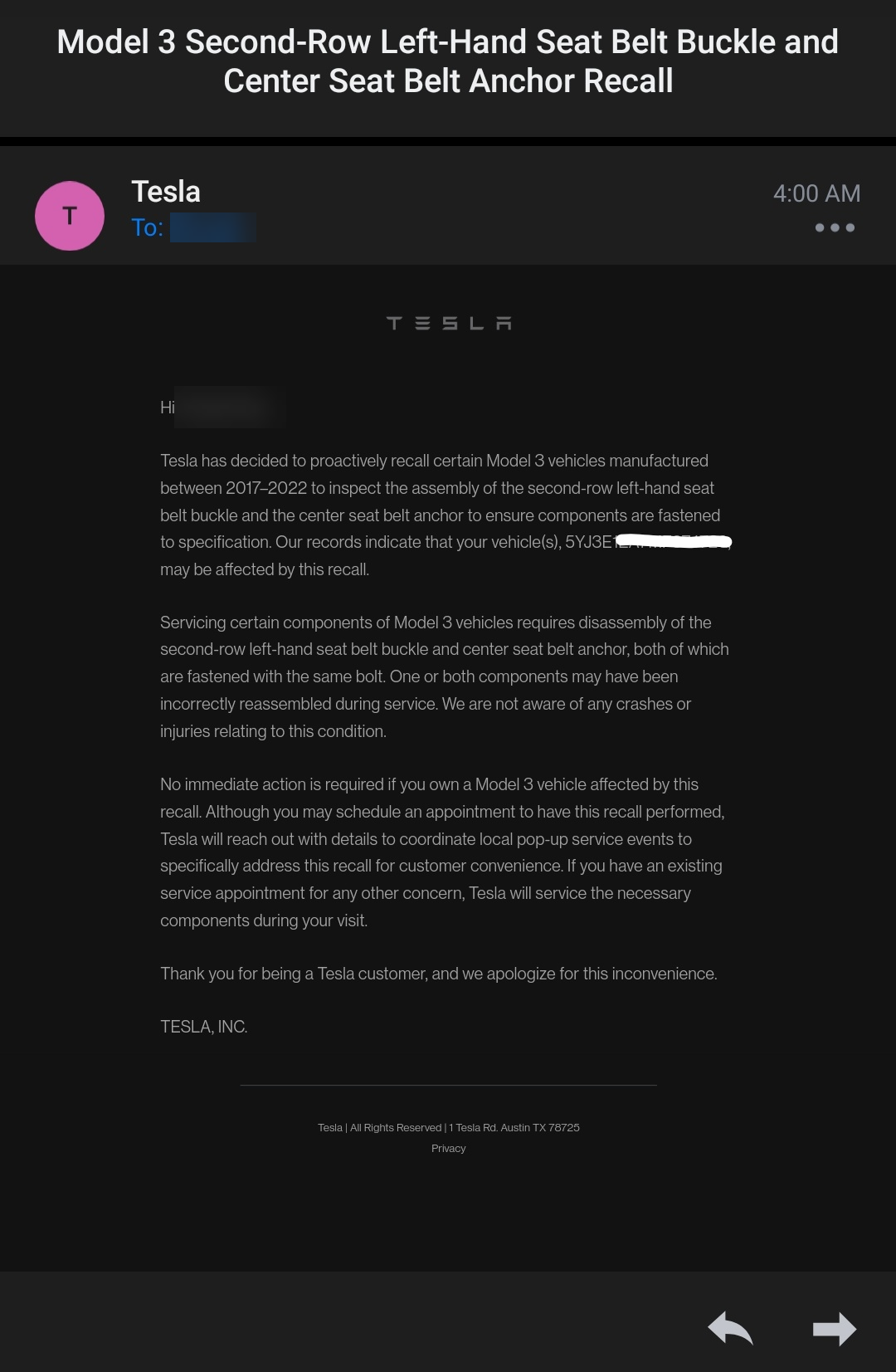Tap the 4:00 AM timestamp
Screen dimensions: 896x1372
816,193
